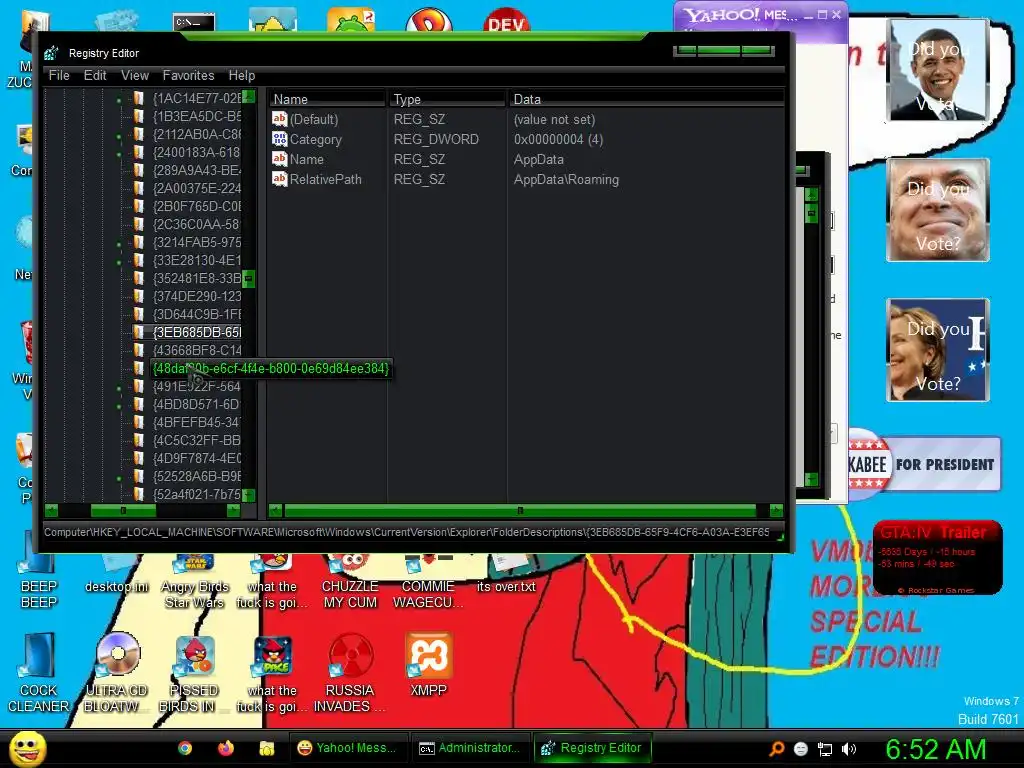Viewport: 1024px width, 768px height.
Task: Sort values by the Data column header
Action: [x=647, y=99]
